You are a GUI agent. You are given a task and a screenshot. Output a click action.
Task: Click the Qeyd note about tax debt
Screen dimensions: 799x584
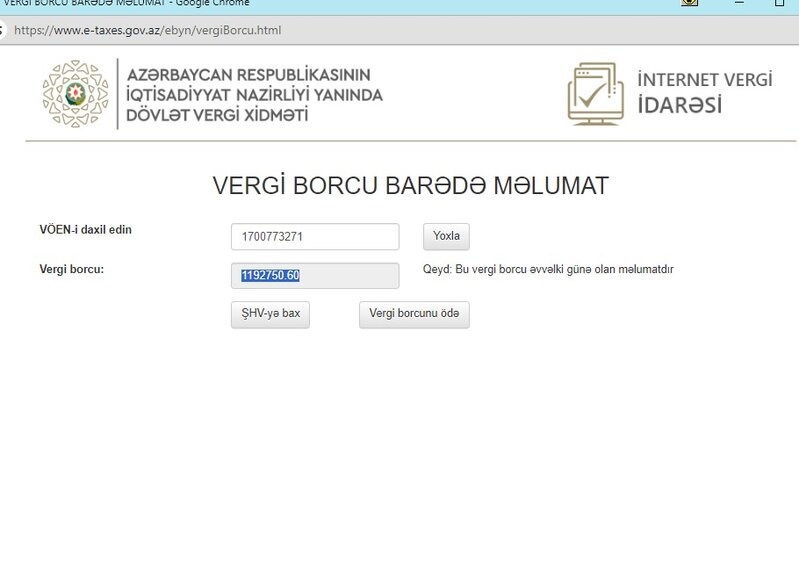point(548,269)
